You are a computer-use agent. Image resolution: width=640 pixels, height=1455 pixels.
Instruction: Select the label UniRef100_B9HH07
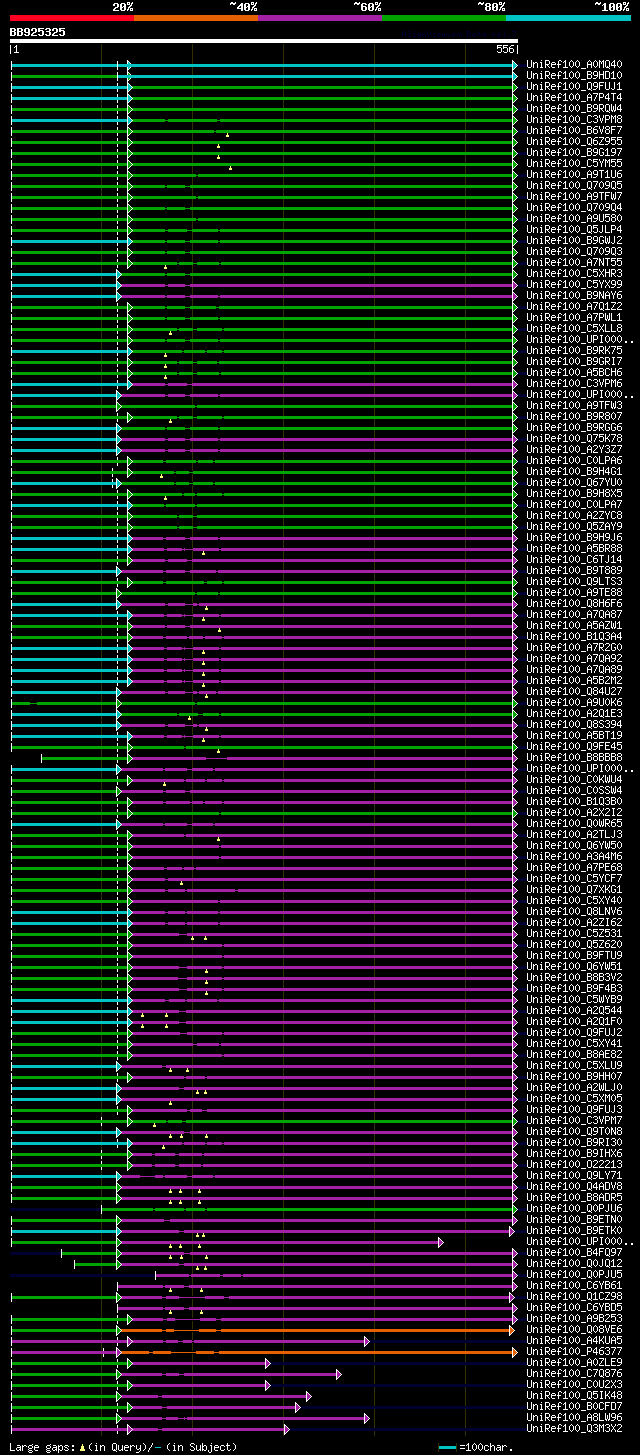coord(574,1076)
